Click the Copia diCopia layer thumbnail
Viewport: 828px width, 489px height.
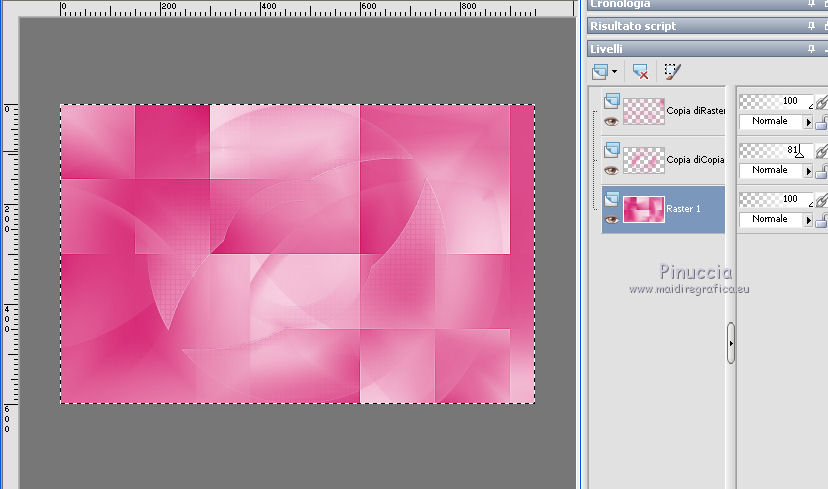pyautogui.click(x=644, y=161)
